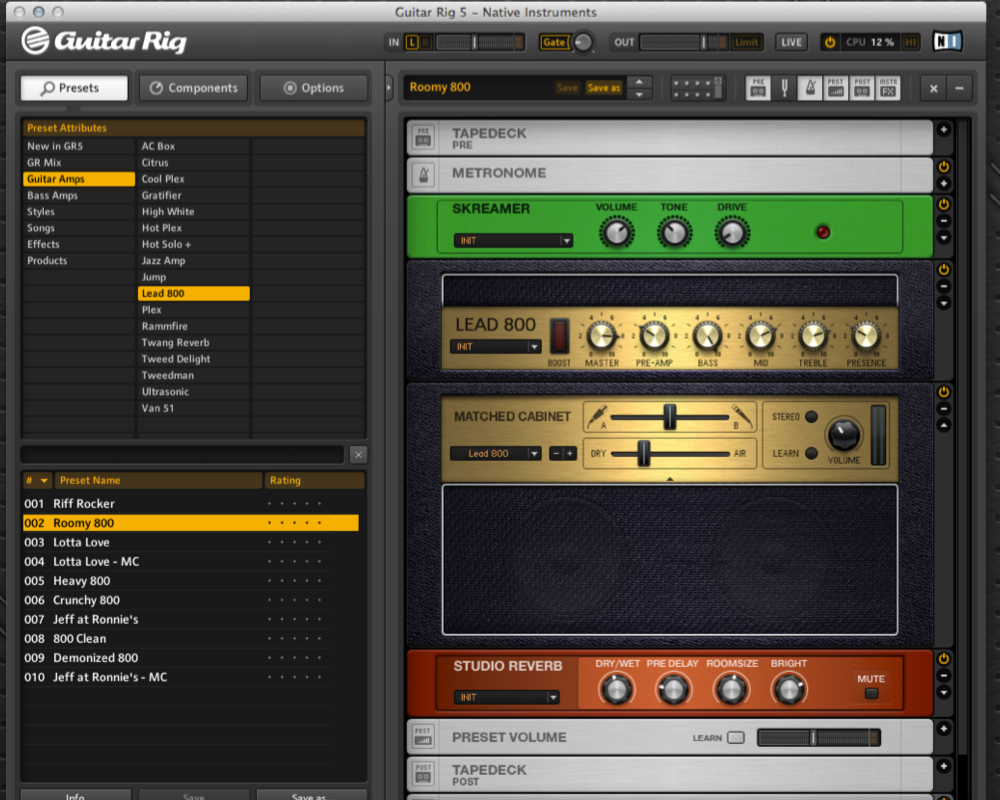
Task: Enable HI quality mode button
Action: [911, 42]
